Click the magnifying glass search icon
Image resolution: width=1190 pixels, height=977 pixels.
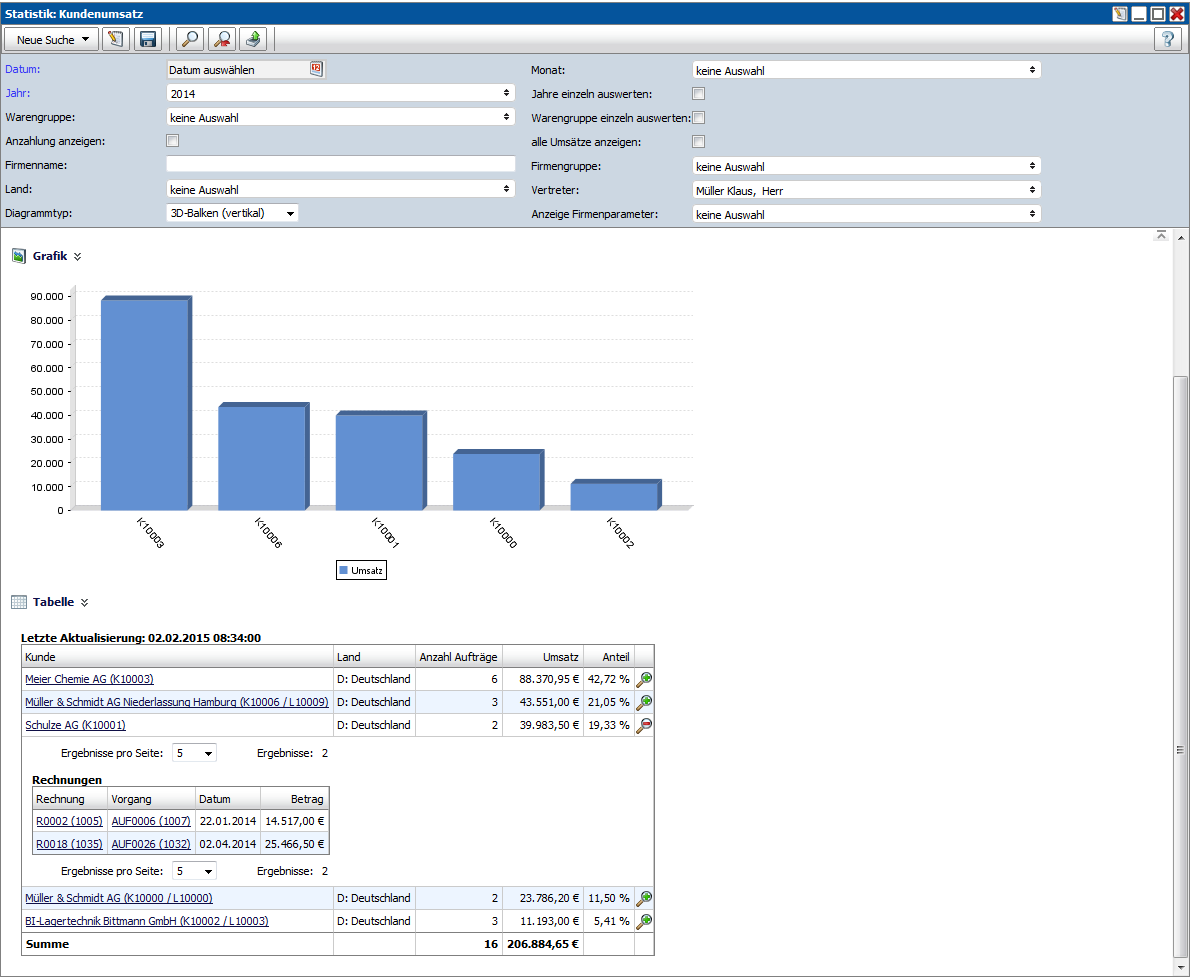(x=188, y=39)
